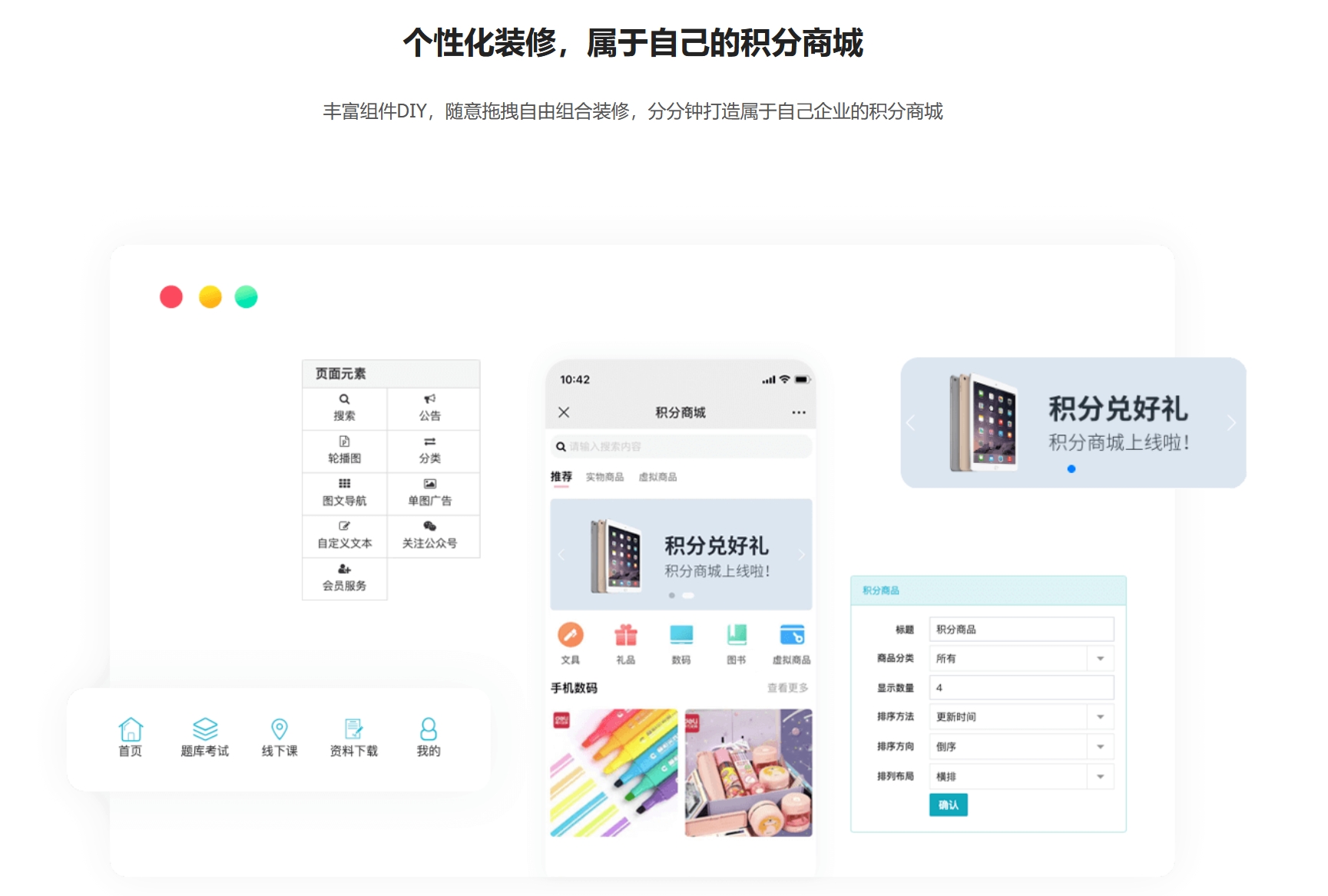The image size is (1328, 896).
Task: Expand the 排列布局 dropdown
Action: (x=1100, y=777)
